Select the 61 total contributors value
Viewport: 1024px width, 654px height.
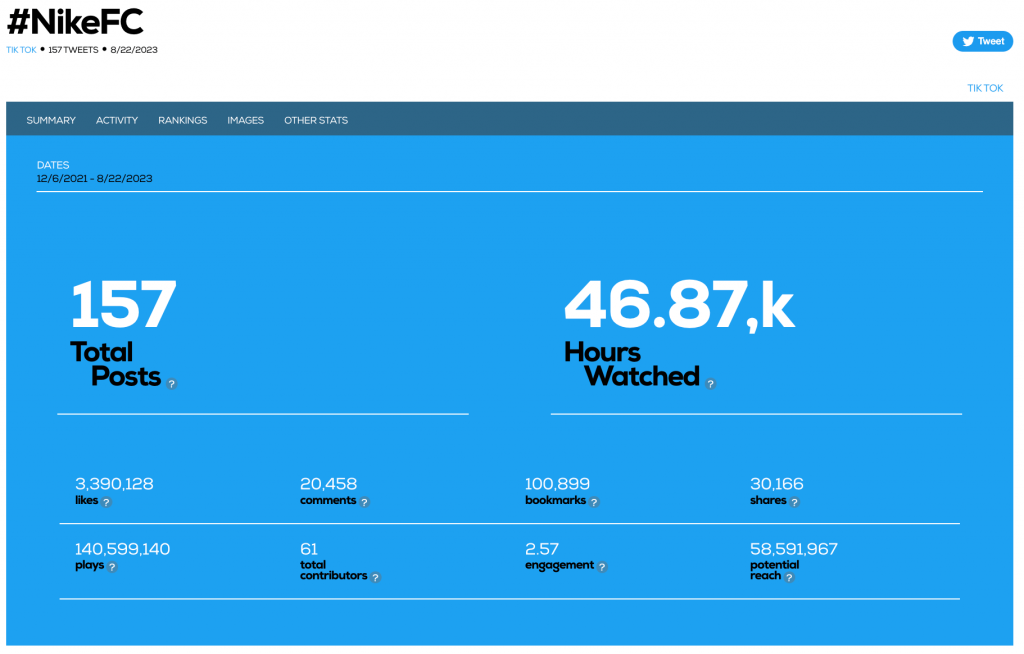pyautogui.click(x=309, y=549)
